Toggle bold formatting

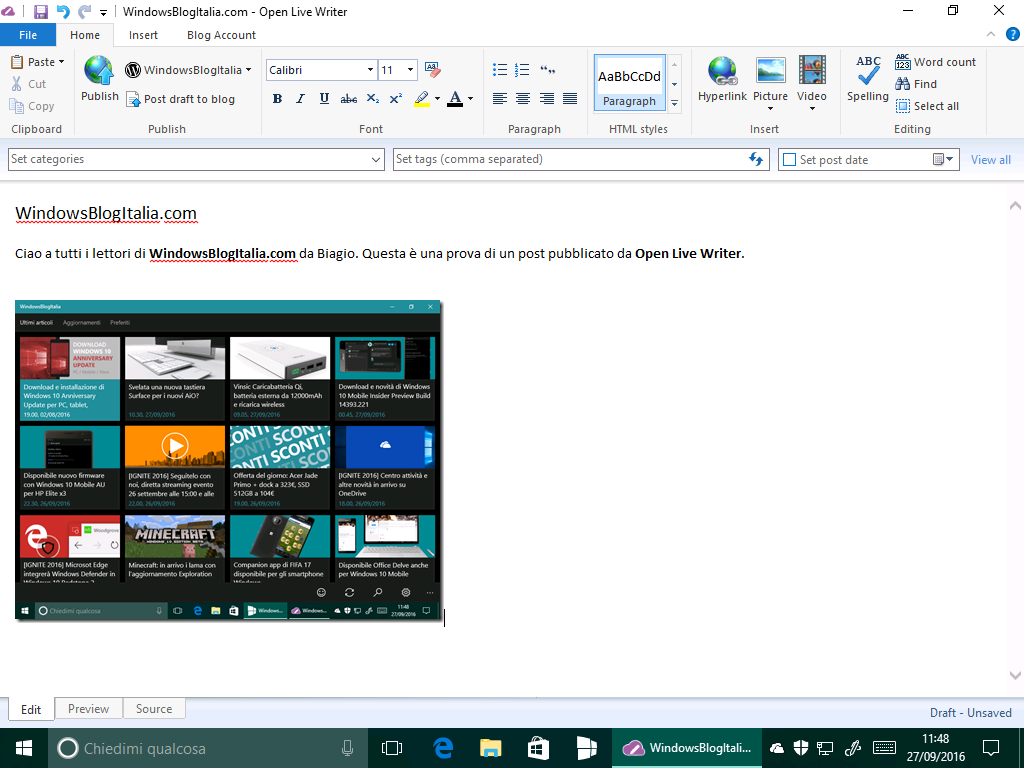point(277,99)
